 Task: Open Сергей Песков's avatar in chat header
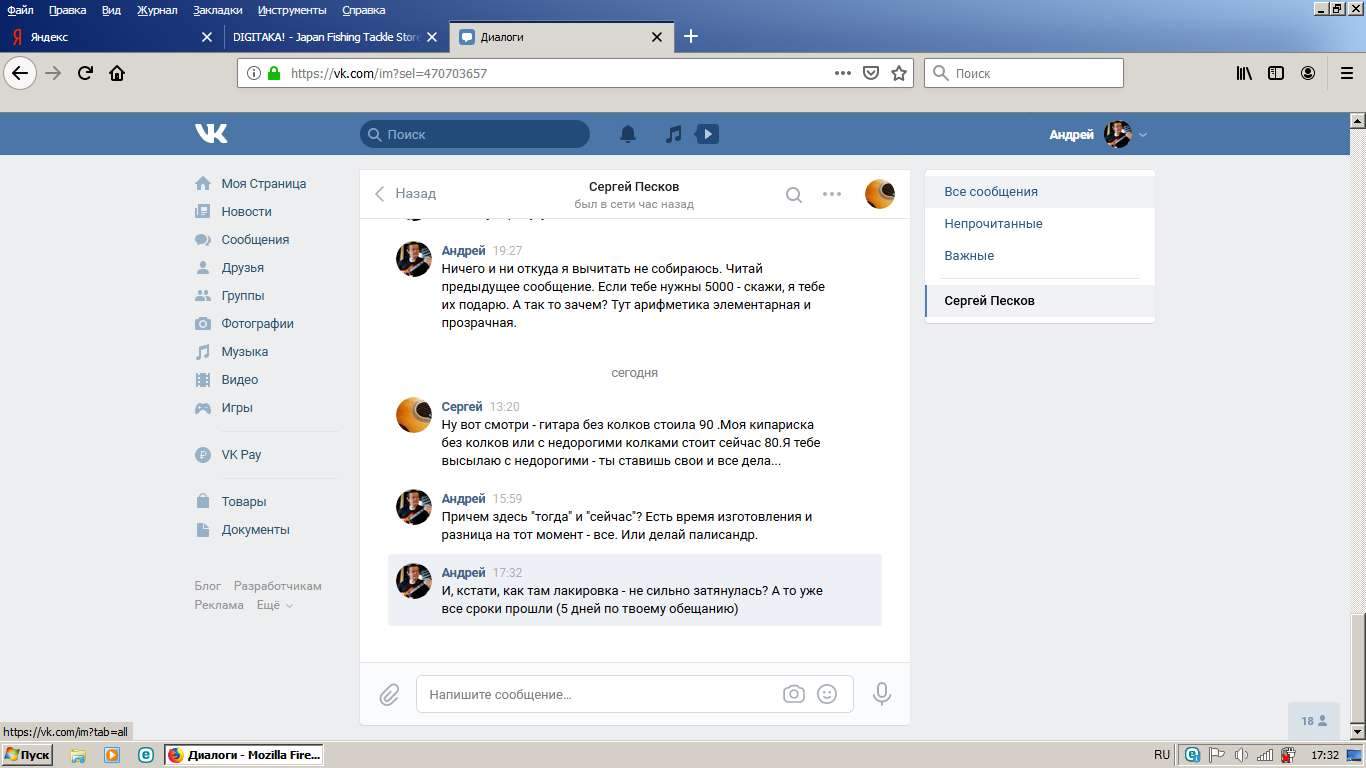880,194
